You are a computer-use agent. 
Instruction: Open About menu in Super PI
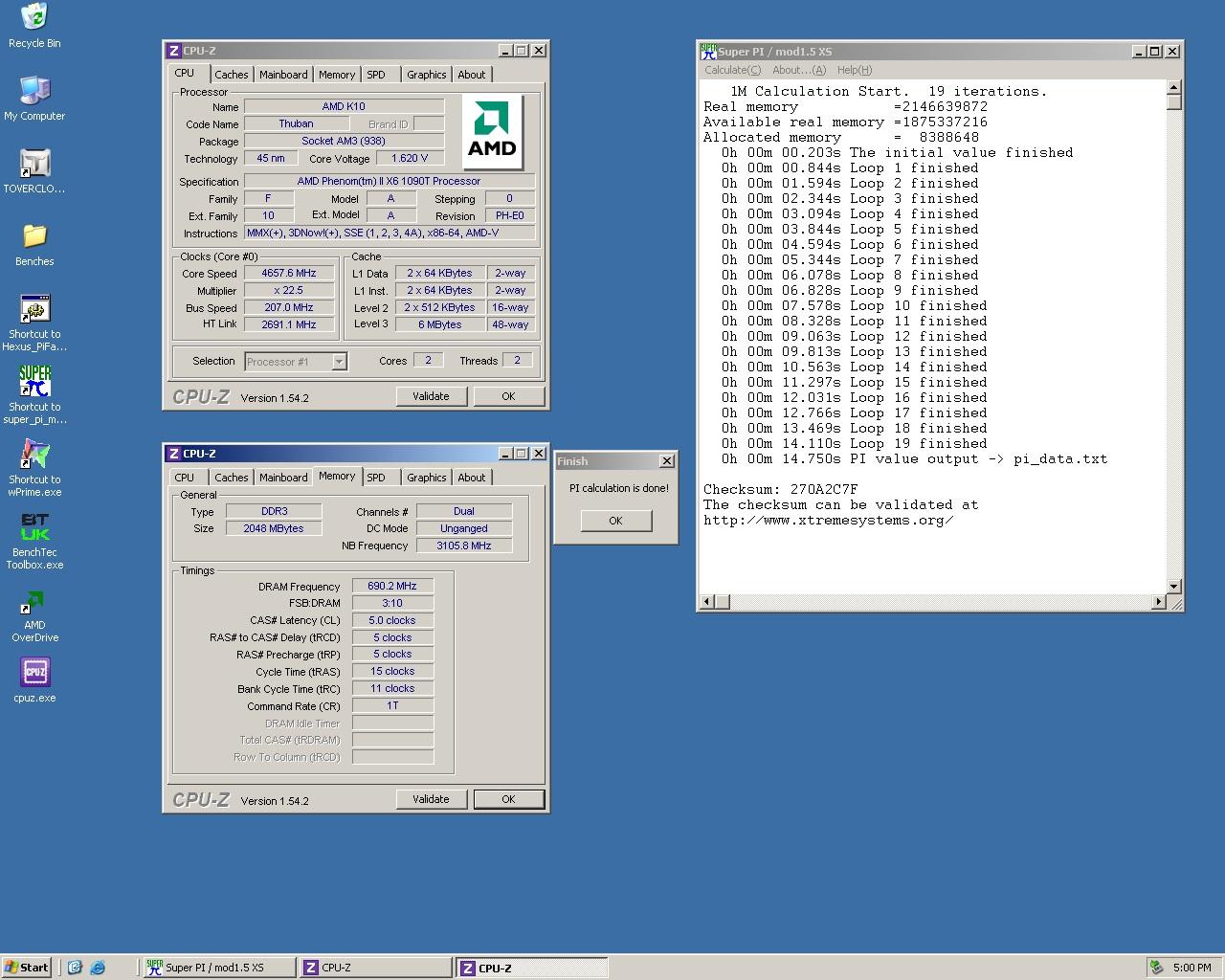pos(799,70)
